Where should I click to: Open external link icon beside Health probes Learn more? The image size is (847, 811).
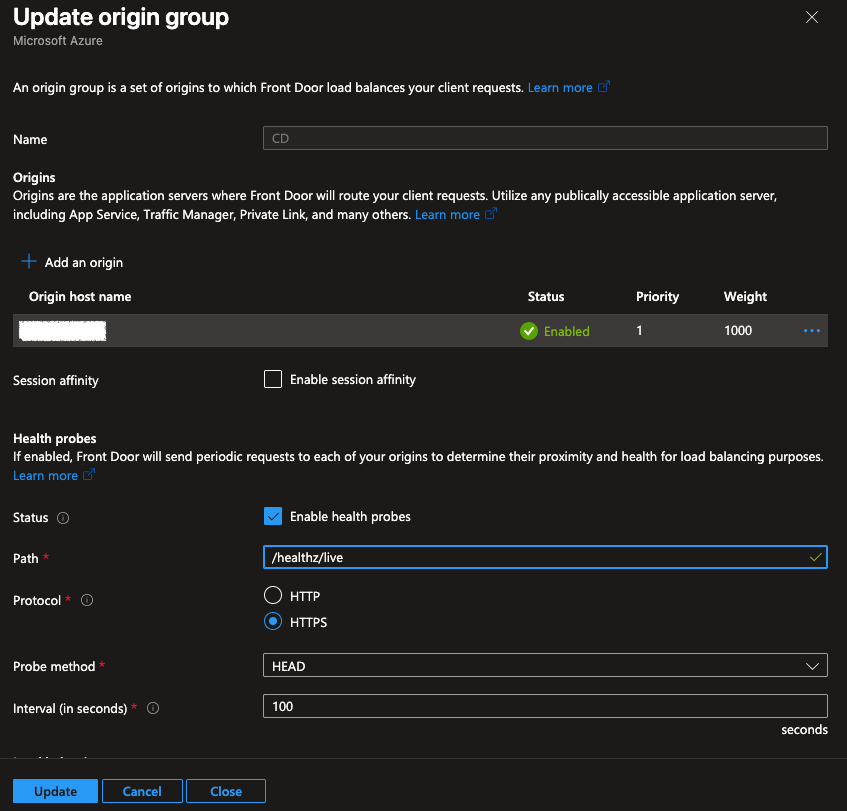(89, 475)
